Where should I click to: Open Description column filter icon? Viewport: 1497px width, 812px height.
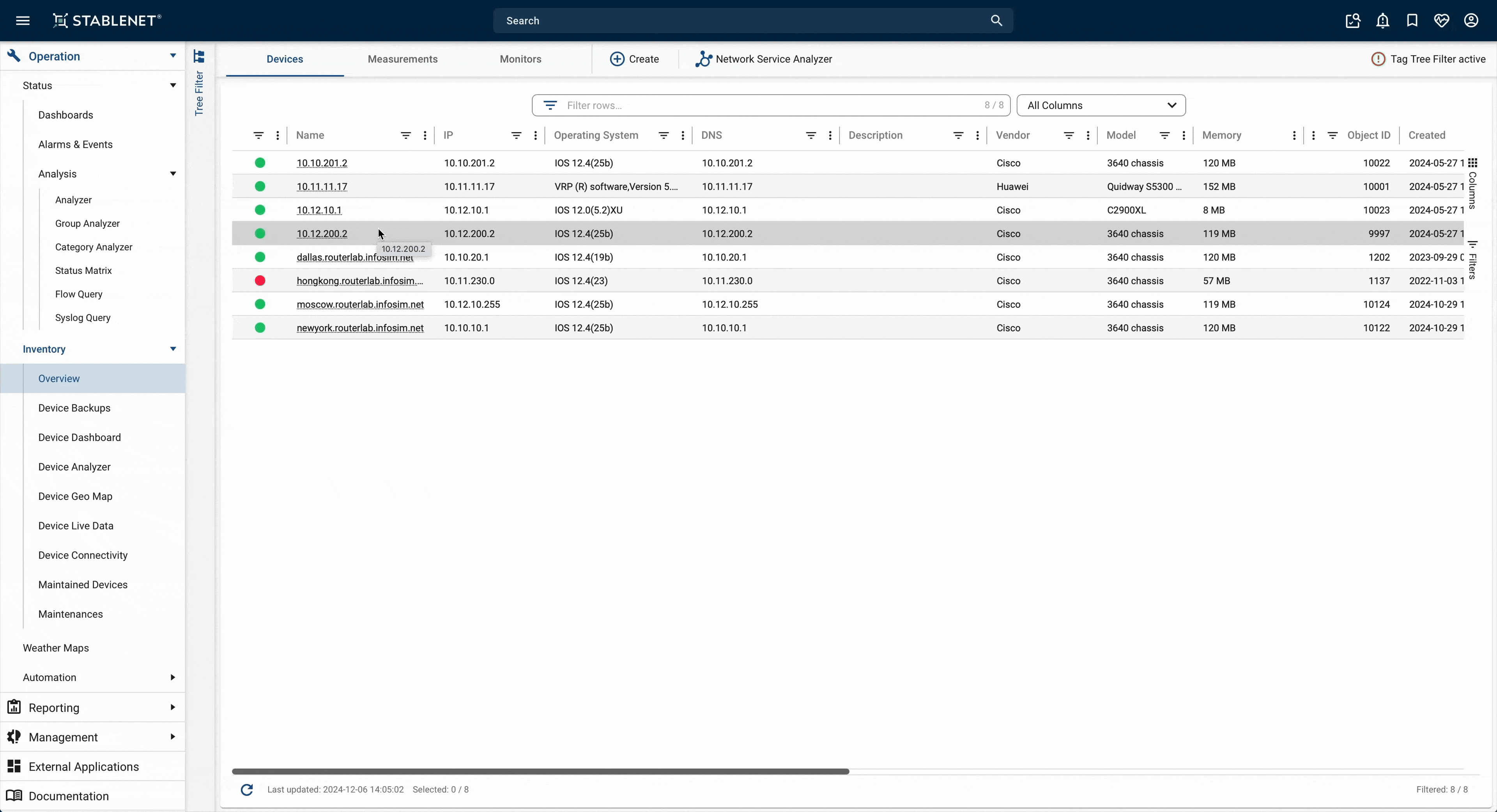pyautogui.click(x=958, y=135)
